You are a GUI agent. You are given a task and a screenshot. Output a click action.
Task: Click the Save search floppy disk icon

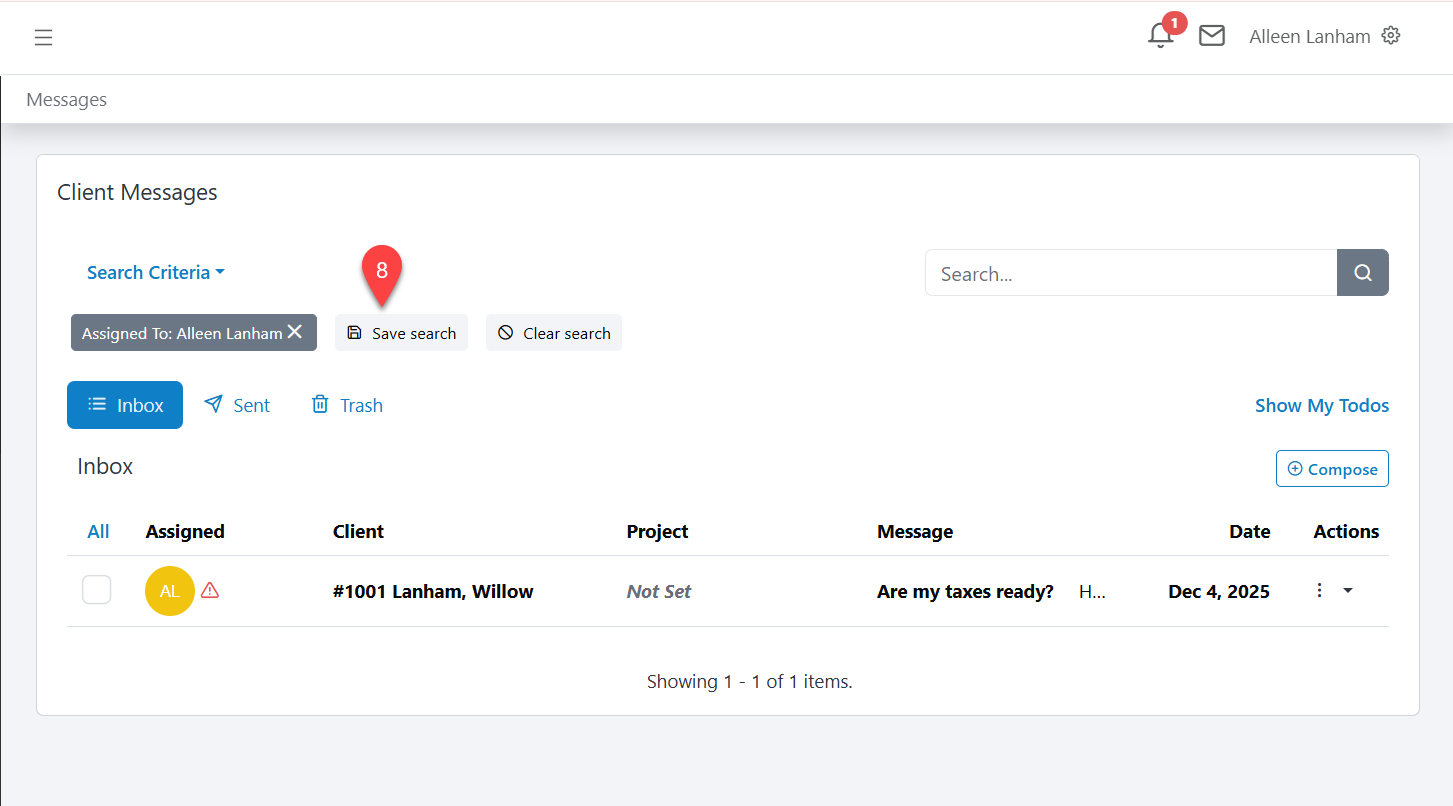[x=355, y=332]
